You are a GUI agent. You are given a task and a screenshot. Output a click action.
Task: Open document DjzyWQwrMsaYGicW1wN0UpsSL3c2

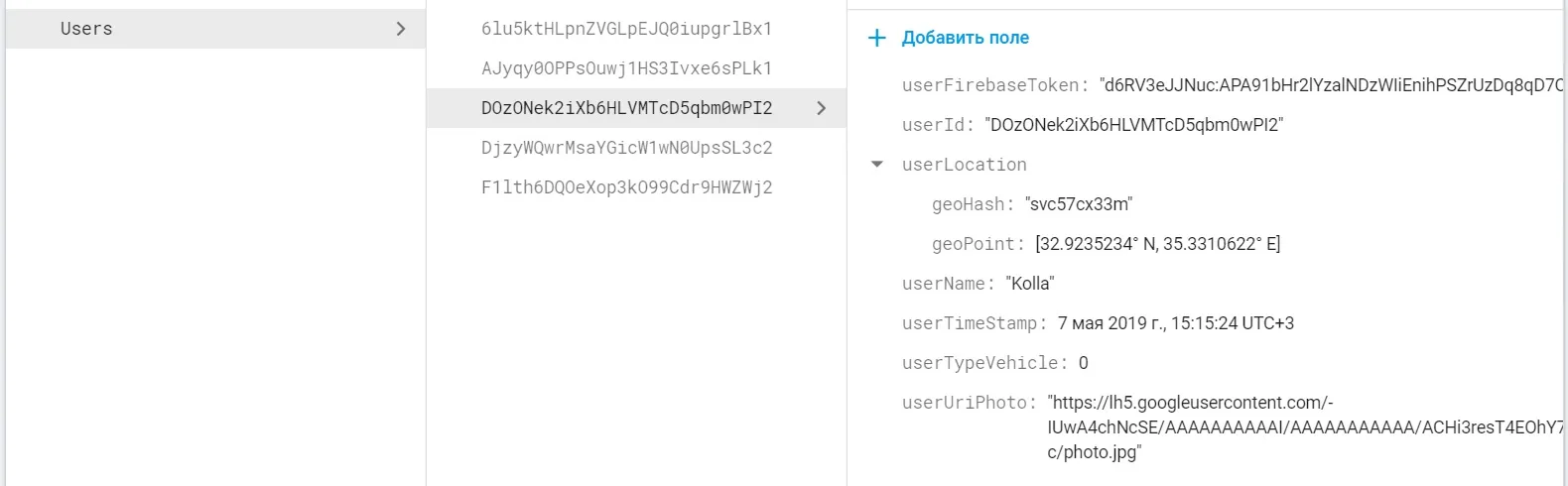coord(626,148)
